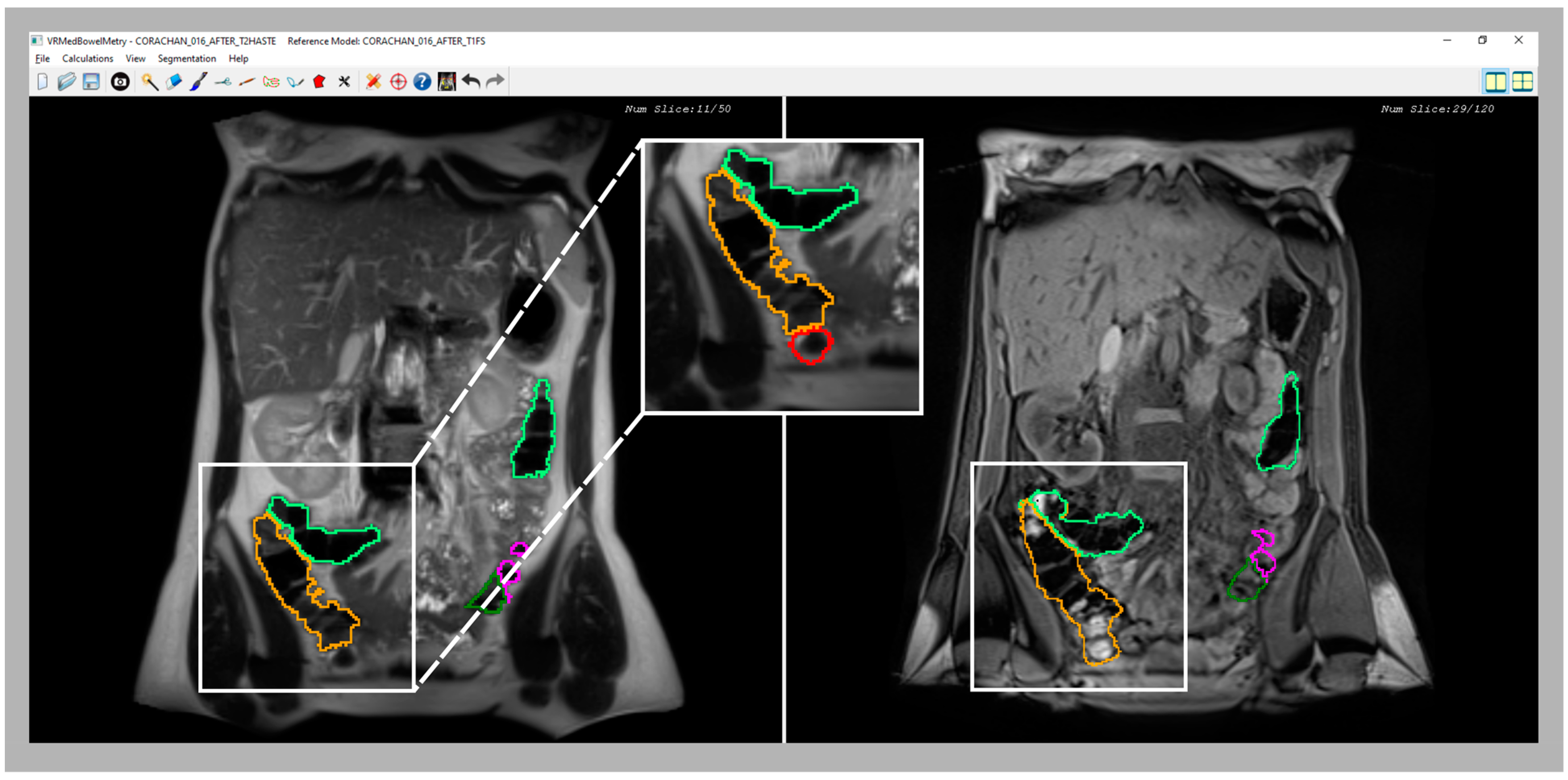1568x780 pixels.
Task: Select the lasso contour editing tool
Action: point(272,81)
